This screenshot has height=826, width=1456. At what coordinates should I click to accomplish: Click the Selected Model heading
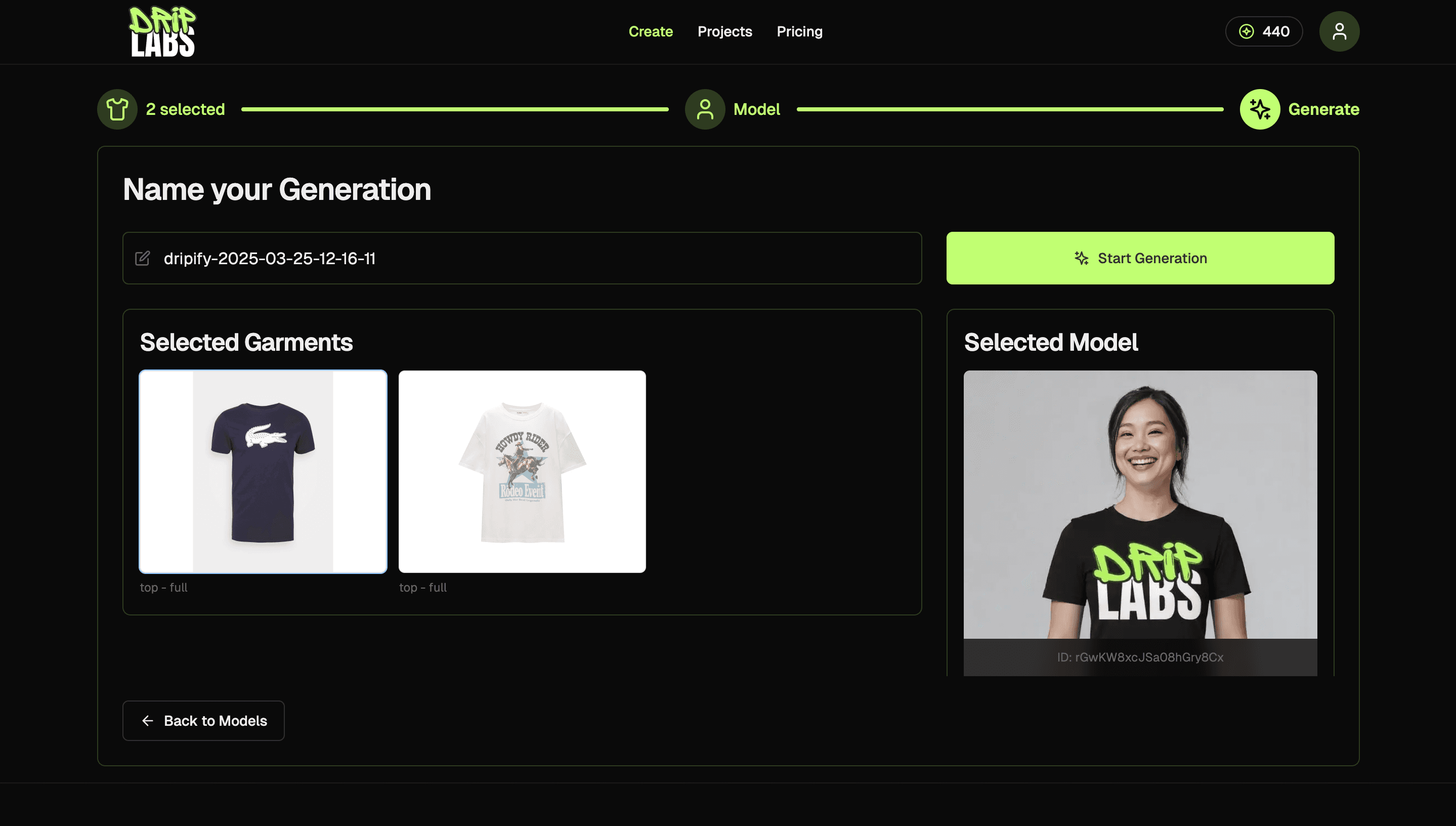pyautogui.click(x=1051, y=342)
